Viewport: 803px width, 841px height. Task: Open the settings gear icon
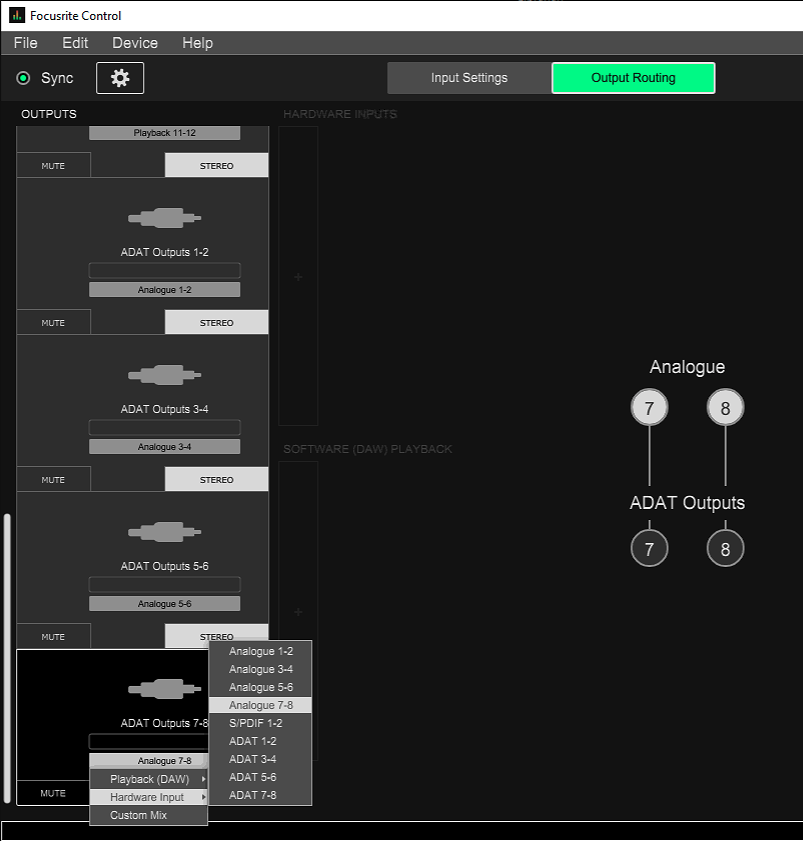(x=120, y=78)
